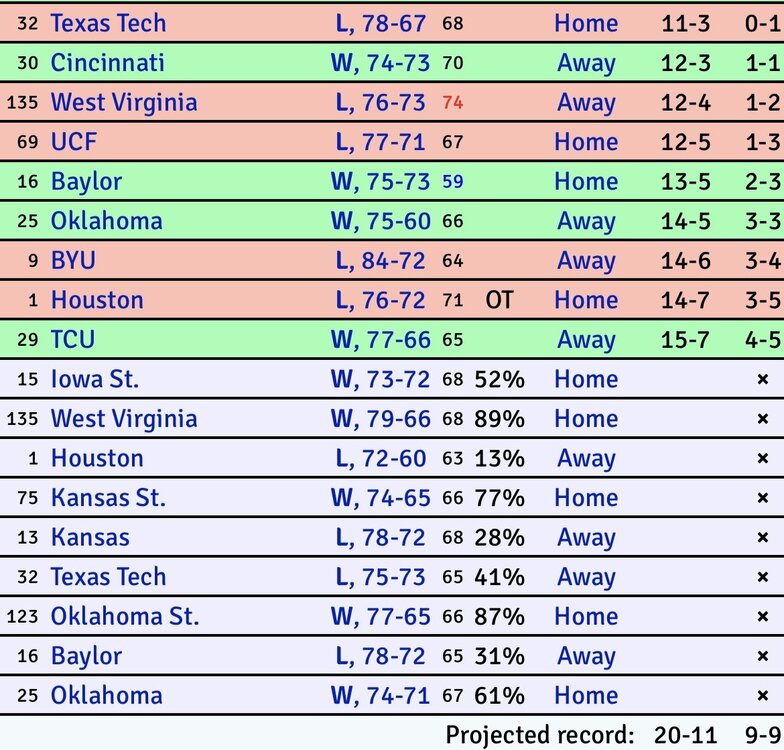This screenshot has width=784, height=750.
Task: Open the W, 79-66 projected game
Action: tap(380, 419)
